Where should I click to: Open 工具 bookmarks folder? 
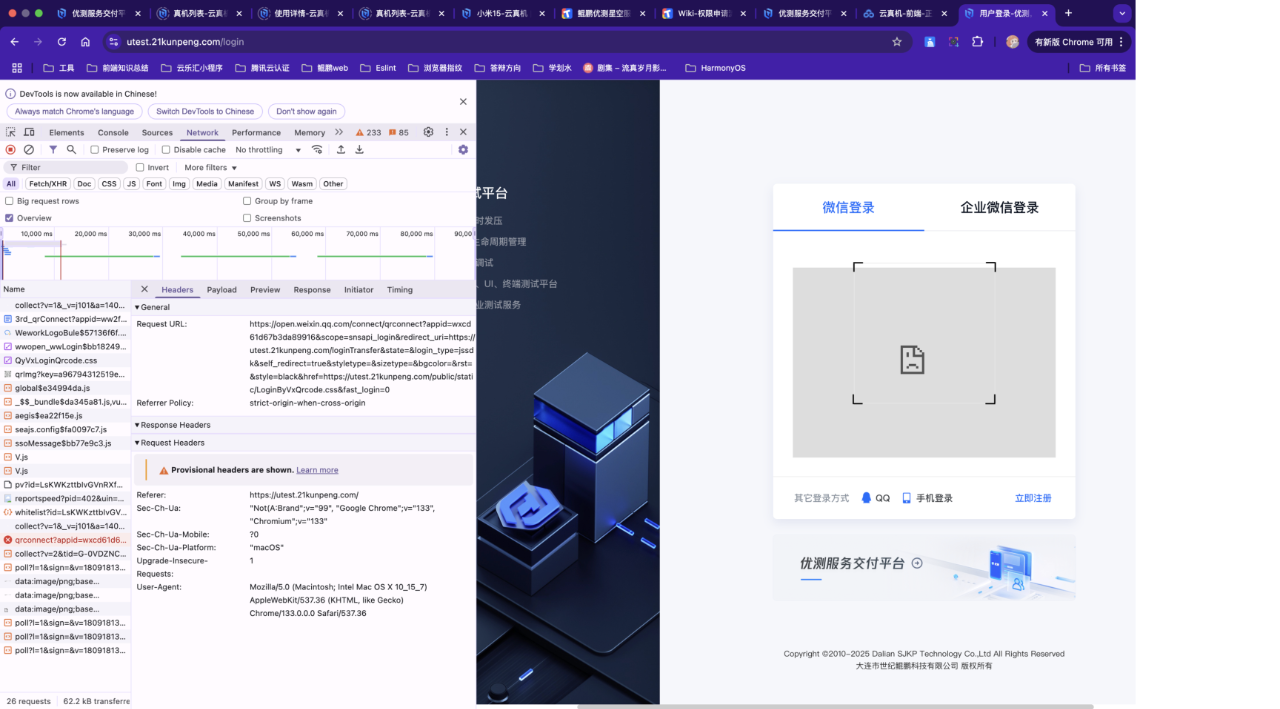click(x=59, y=68)
